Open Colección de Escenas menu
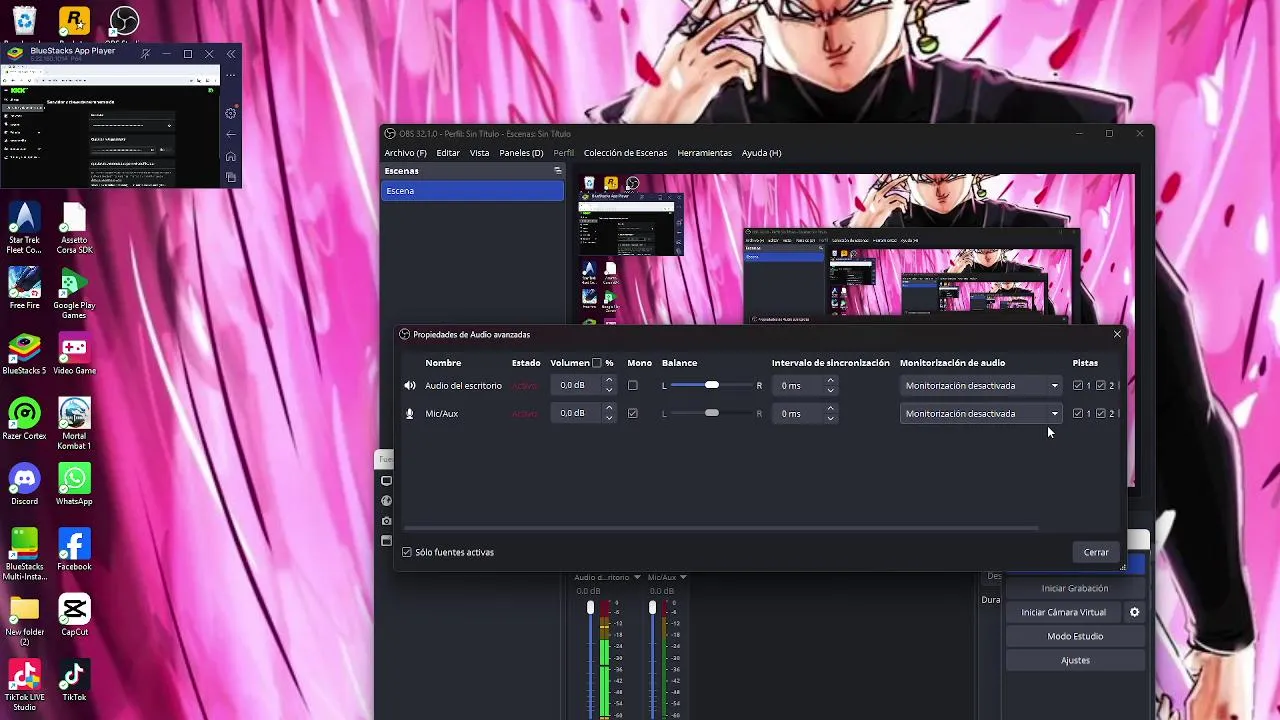Viewport: 1280px width, 720px height. tap(625, 153)
